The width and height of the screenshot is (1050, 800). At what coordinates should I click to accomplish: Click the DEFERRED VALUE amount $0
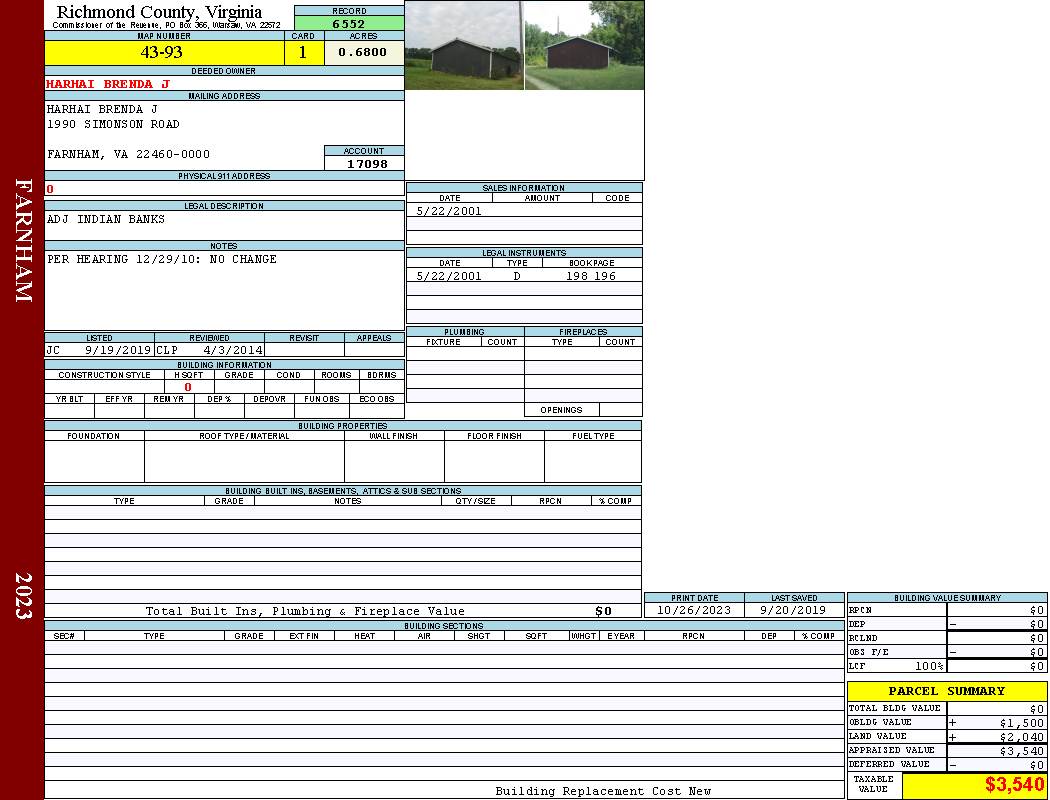point(1037,765)
